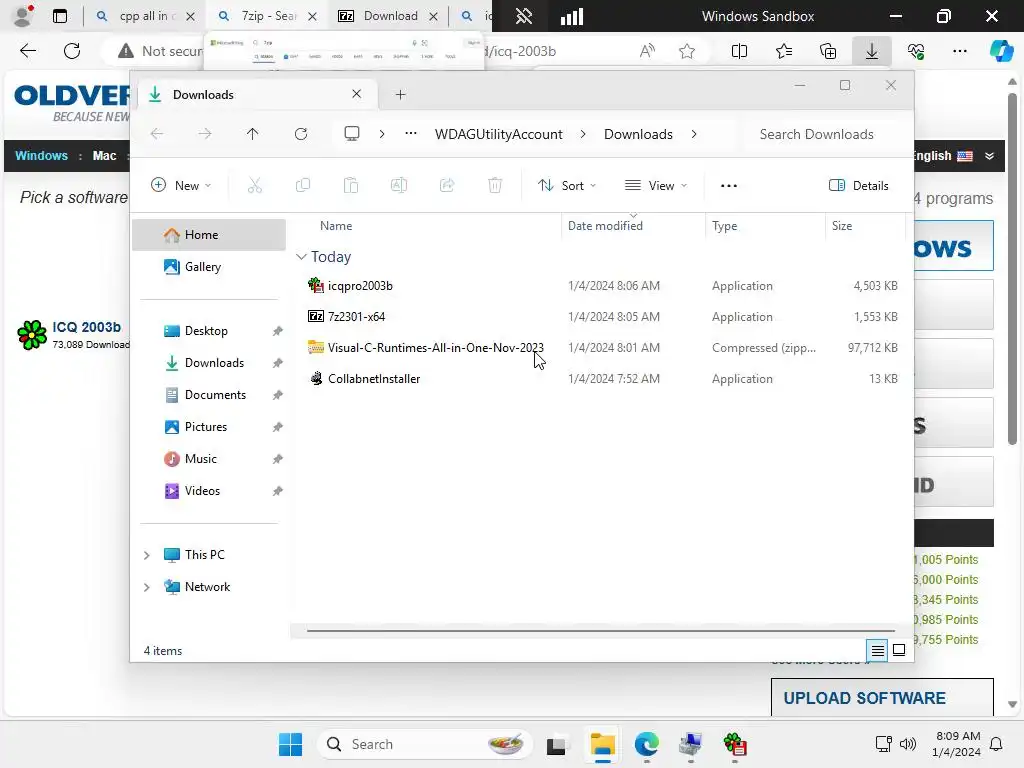1024x768 pixels.
Task: Click the Share icon in Explorer toolbar
Action: click(x=447, y=185)
